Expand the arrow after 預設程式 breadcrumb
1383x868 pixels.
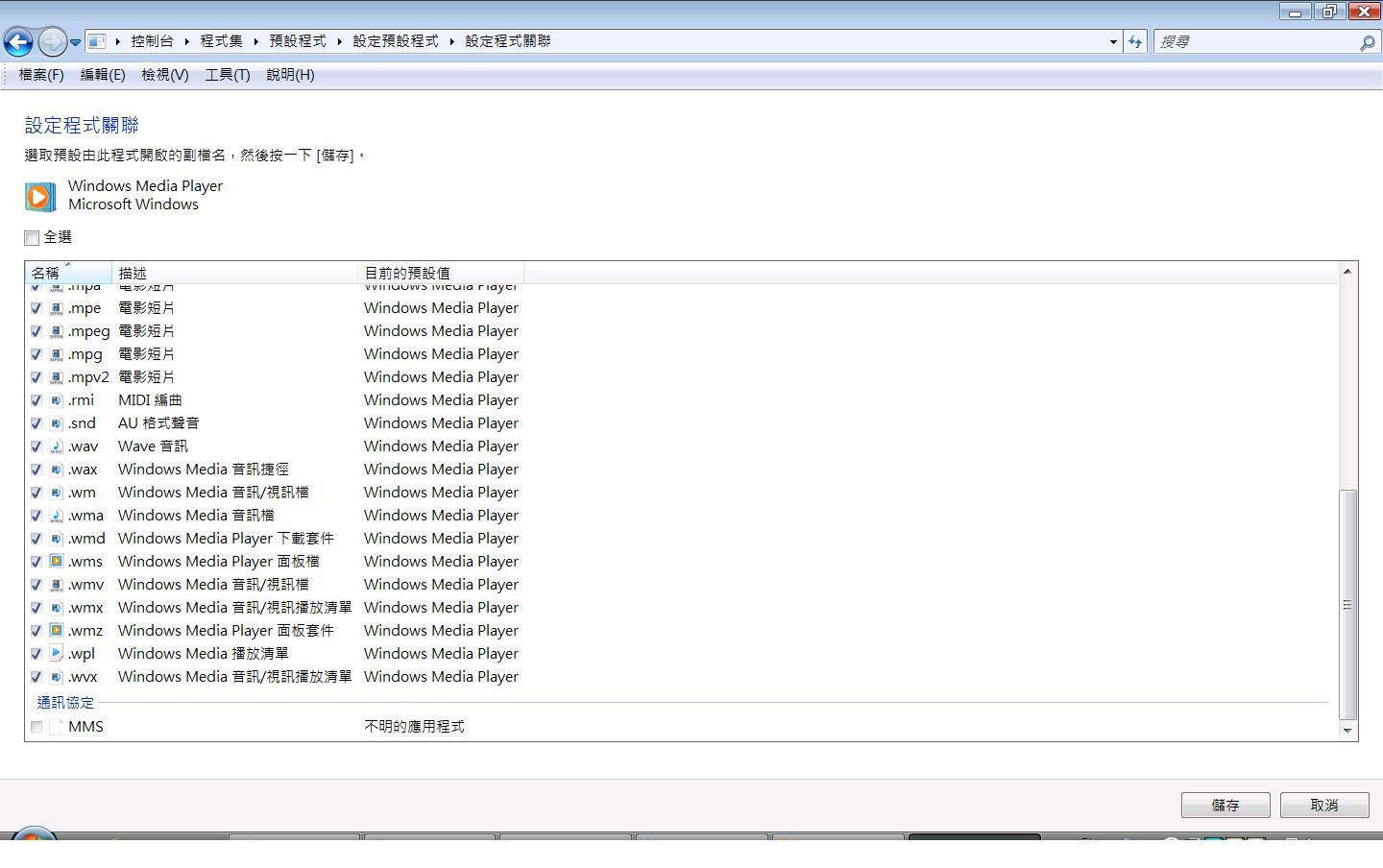(340, 41)
